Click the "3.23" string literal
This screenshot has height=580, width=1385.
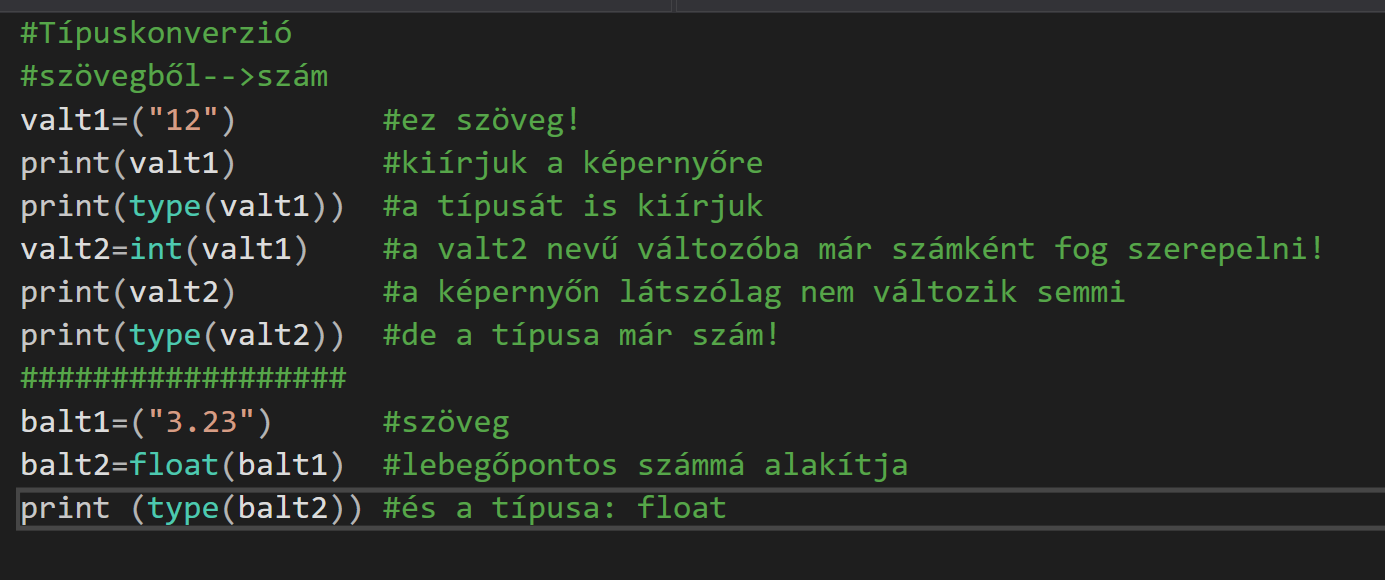click(201, 421)
